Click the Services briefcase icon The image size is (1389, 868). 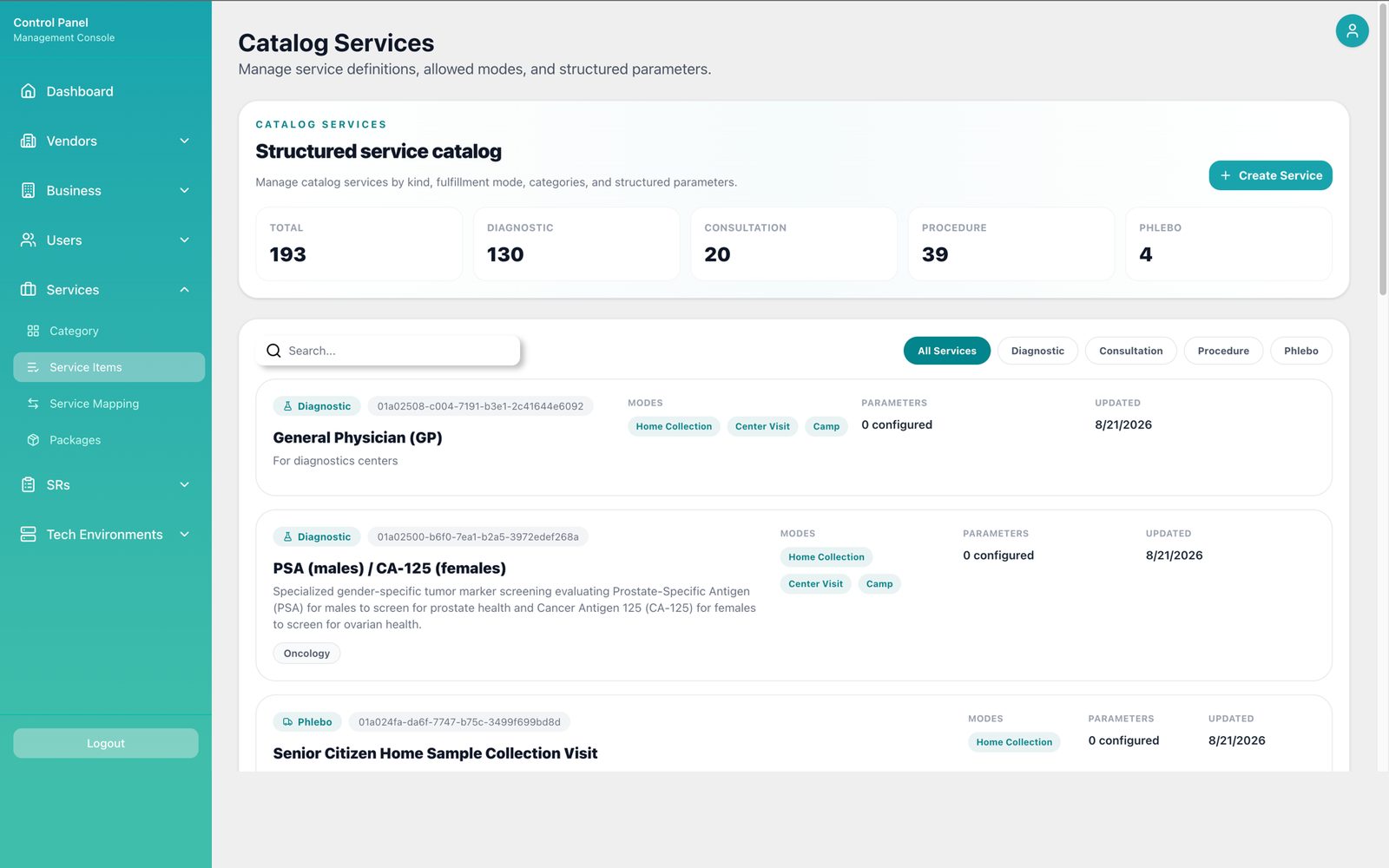coord(29,289)
